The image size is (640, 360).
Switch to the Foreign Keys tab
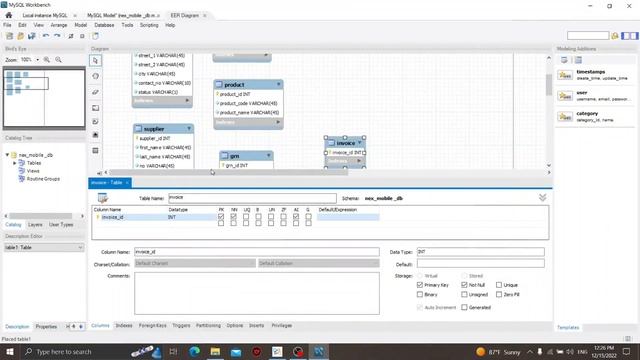point(153,326)
